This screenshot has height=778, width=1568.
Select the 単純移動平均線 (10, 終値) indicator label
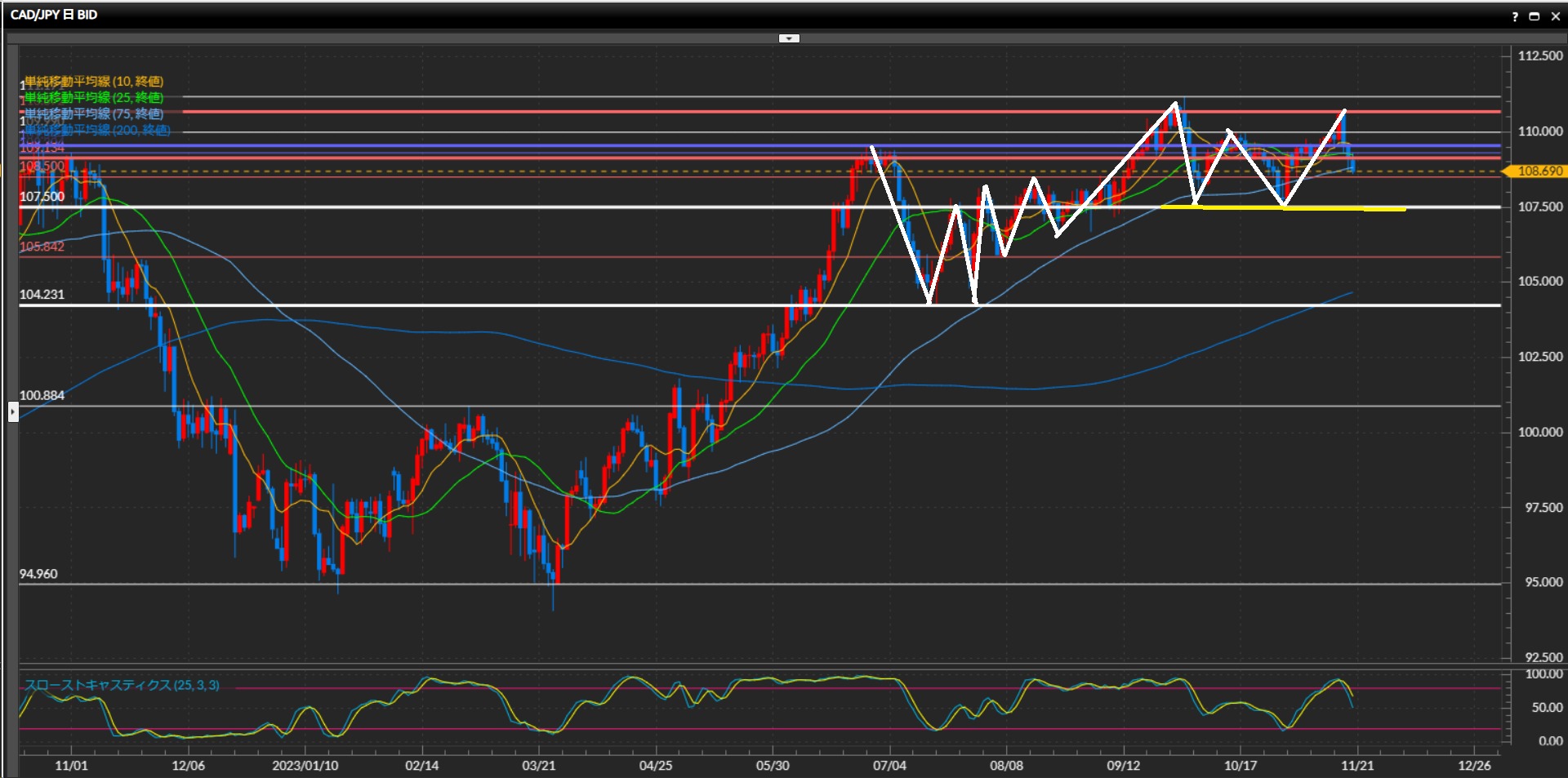tap(94, 82)
